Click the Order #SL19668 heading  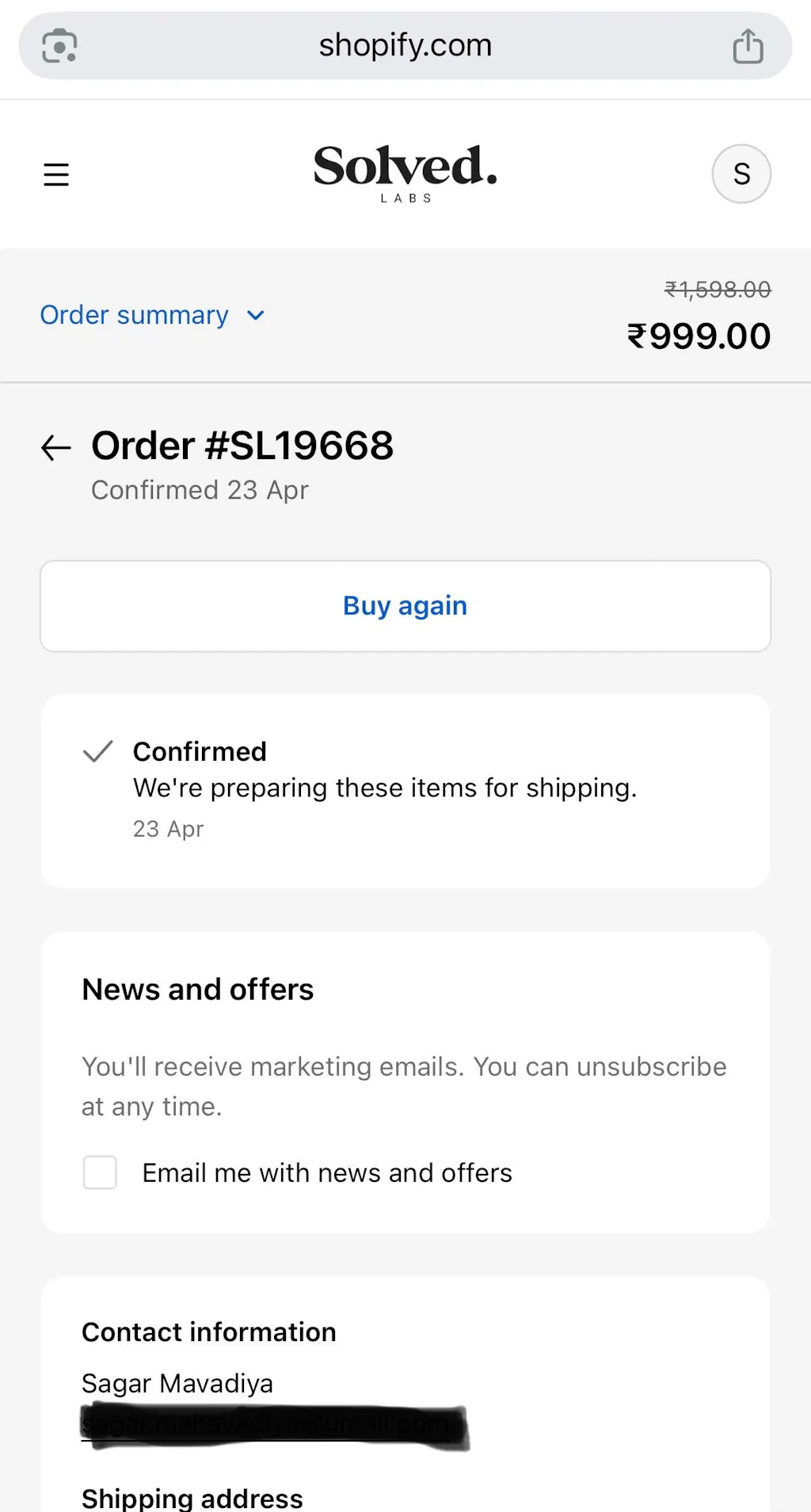(x=242, y=446)
